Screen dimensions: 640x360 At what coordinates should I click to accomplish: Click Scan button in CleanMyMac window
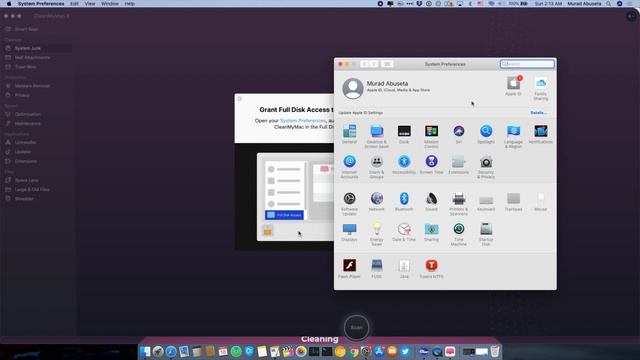[356, 327]
